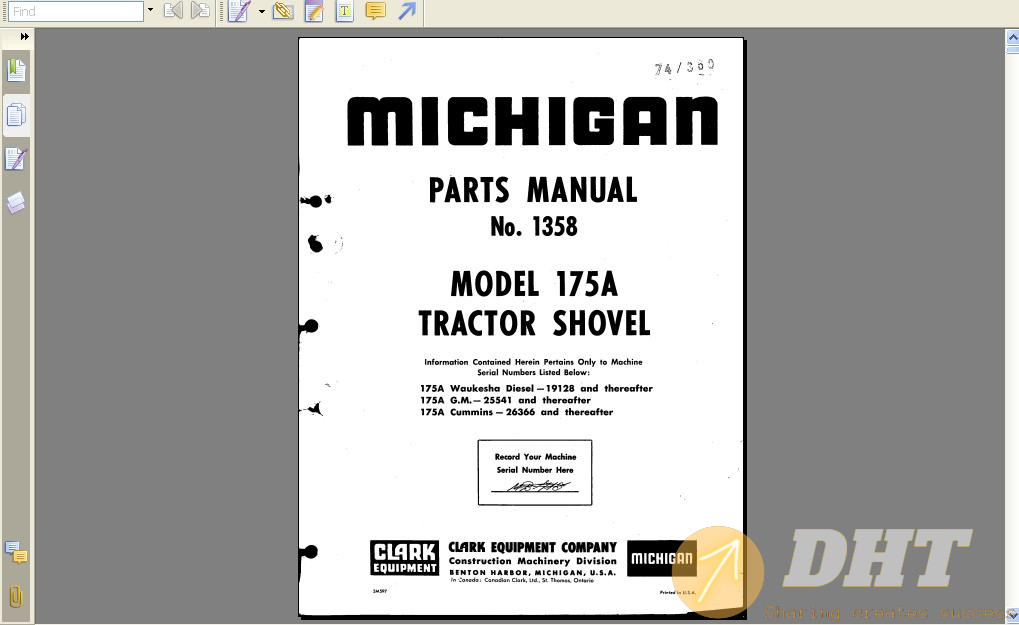The width and height of the screenshot is (1019, 625).
Task: Select the blue arrow drawing tool
Action: 407,11
